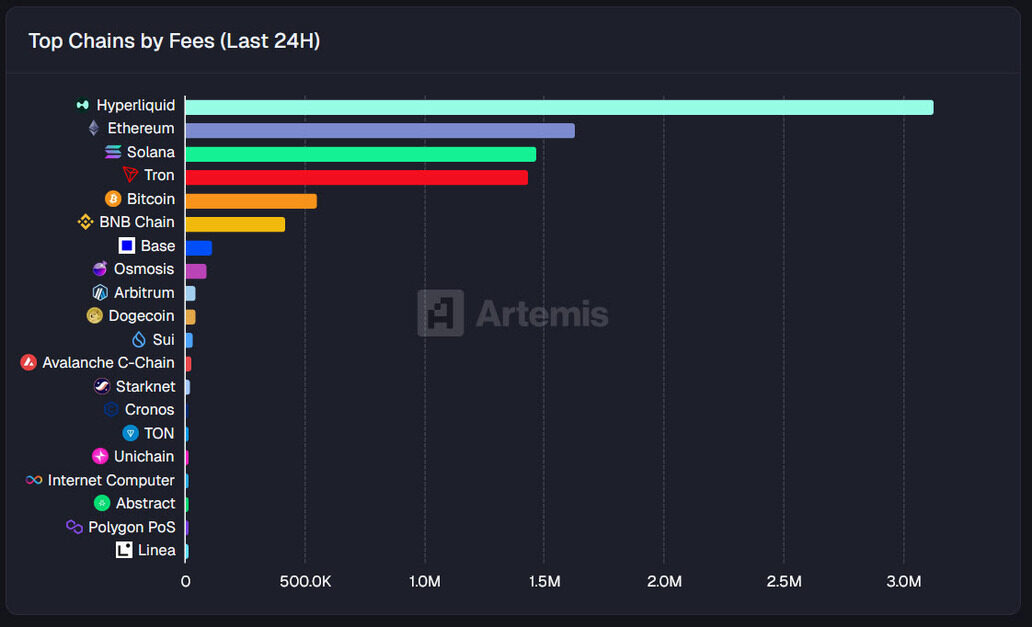Image resolution: width=1032 pixels, height=627 pixels.
Task: Click the 'BNB Chain' label text
Action: (x=137, y=222)
